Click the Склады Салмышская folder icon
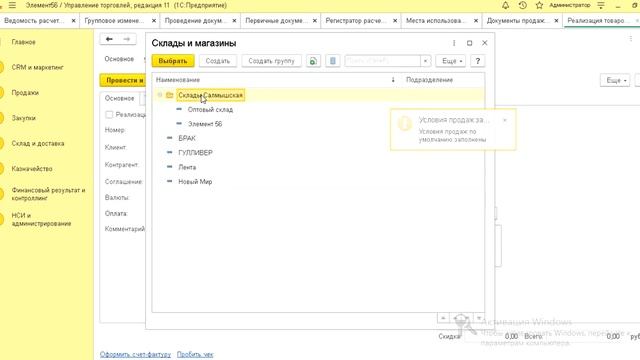Viewport: 640px width, 360px height. [169, 95]
